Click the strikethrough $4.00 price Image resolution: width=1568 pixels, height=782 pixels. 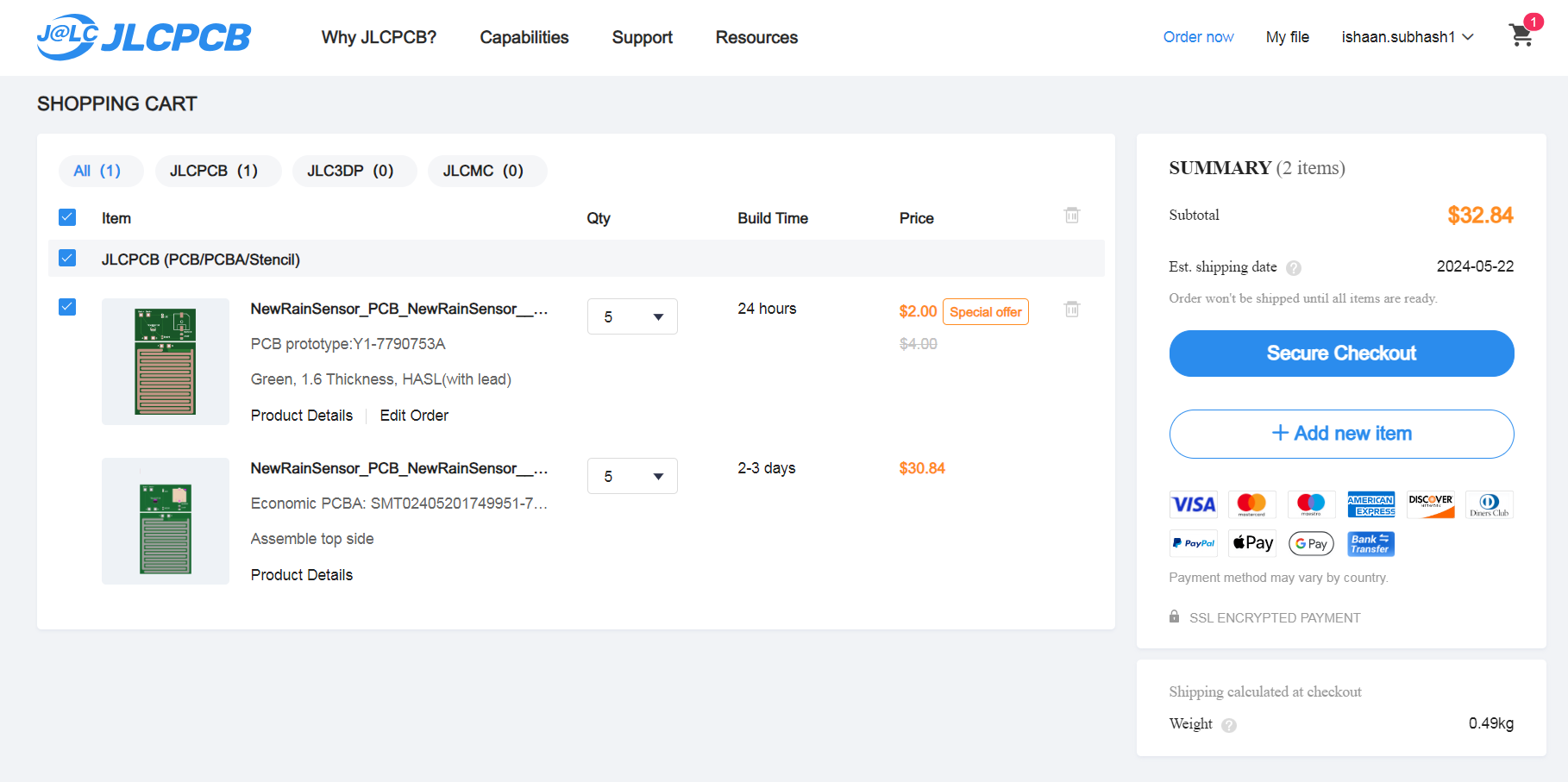pos(918,344)
